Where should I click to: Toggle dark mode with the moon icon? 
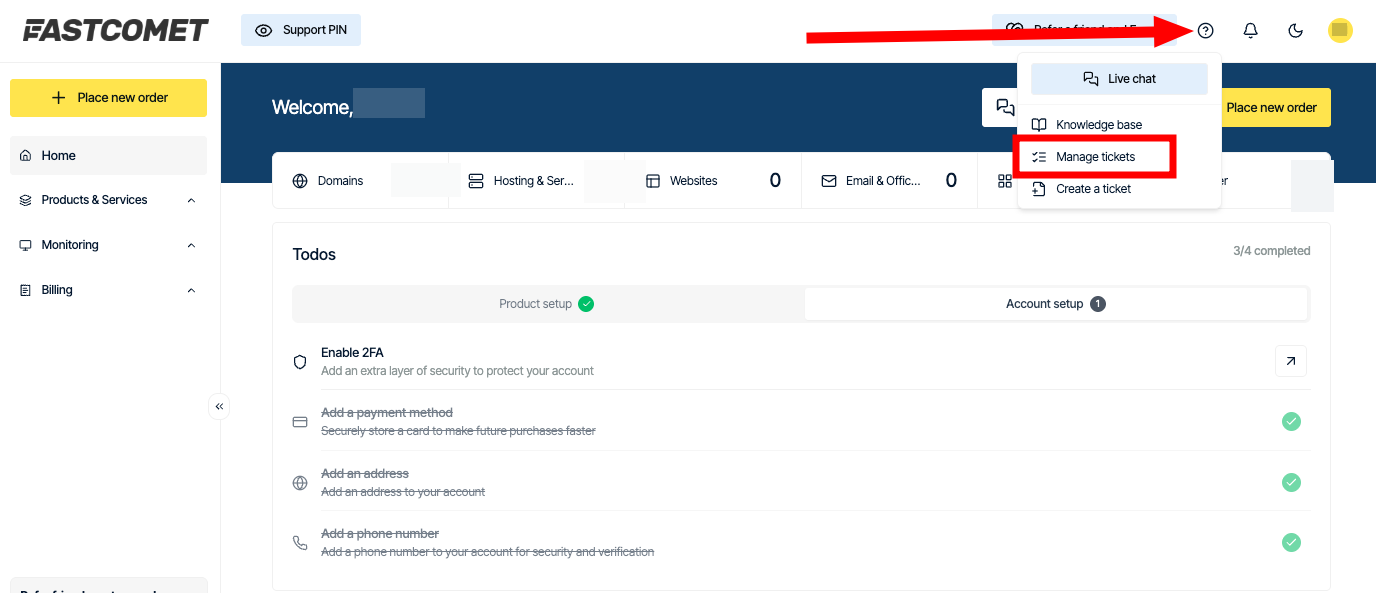(1295, 31)
